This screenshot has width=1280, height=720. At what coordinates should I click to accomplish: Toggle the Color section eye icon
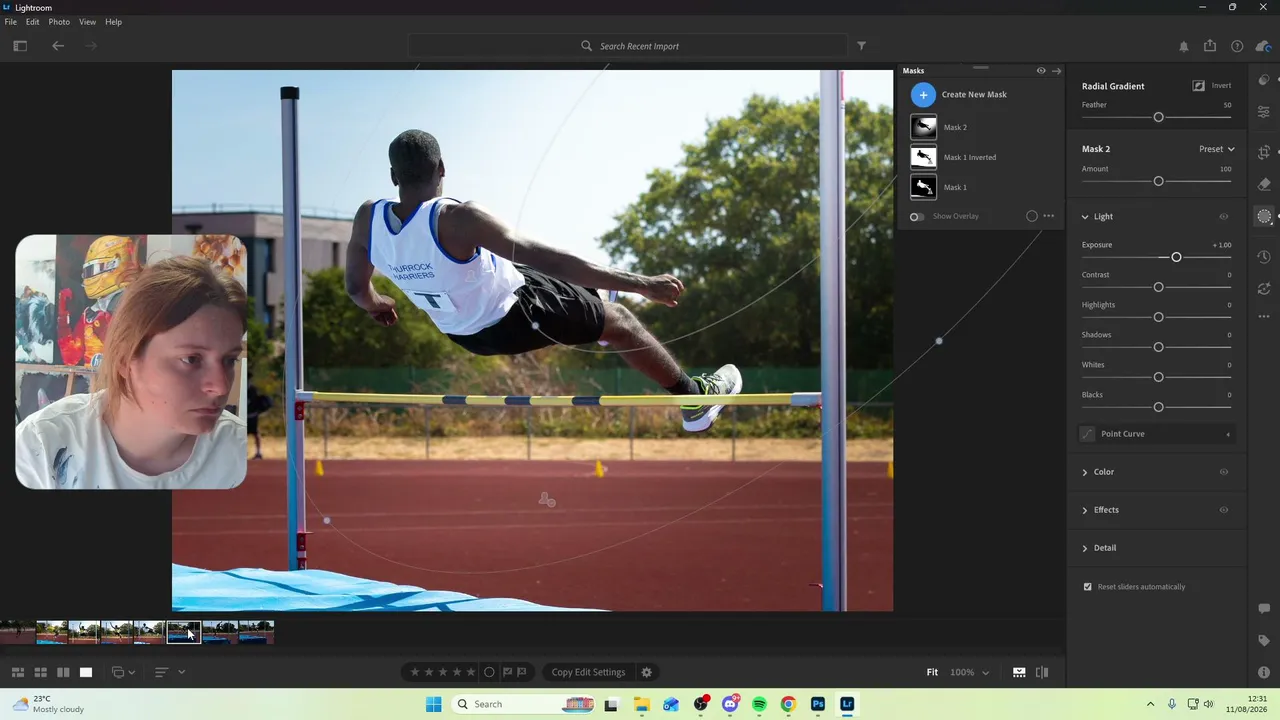pyautogui.click(x=1223, y=472)
